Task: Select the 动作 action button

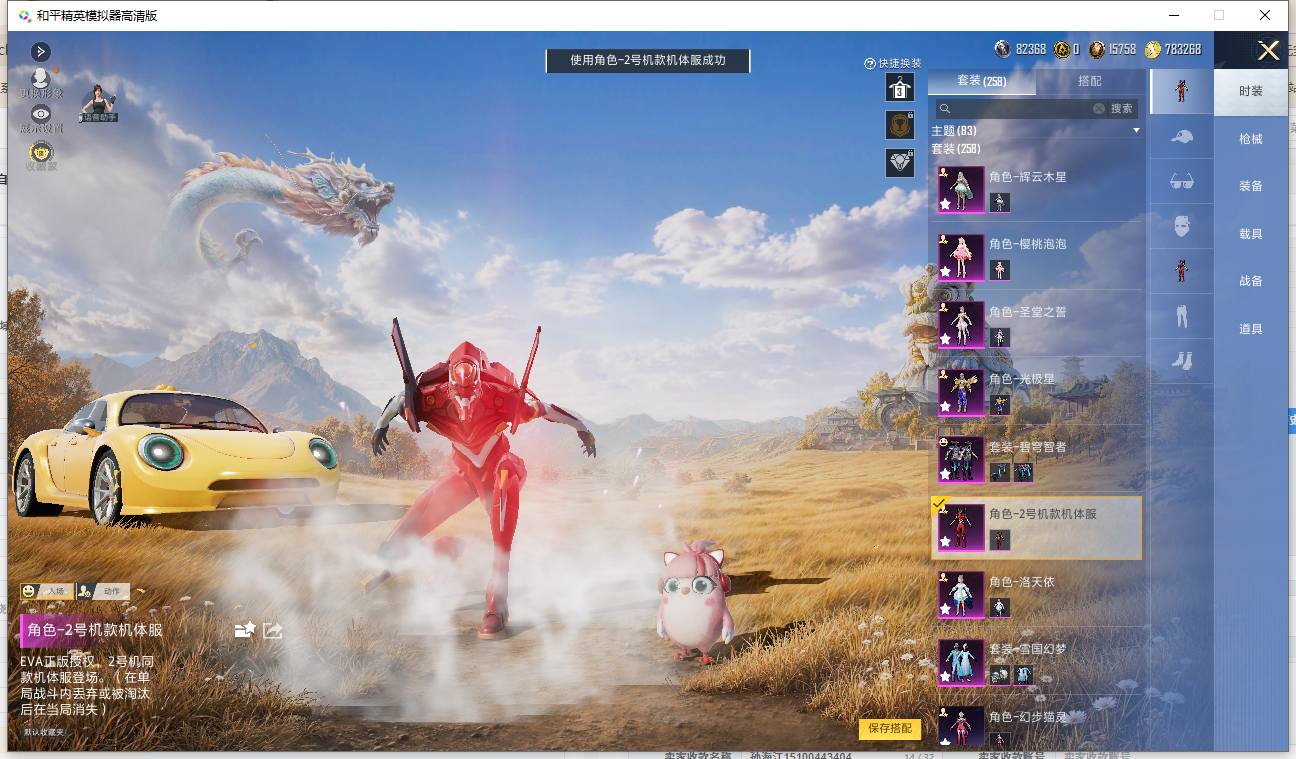Action: (x=103, y=591)
